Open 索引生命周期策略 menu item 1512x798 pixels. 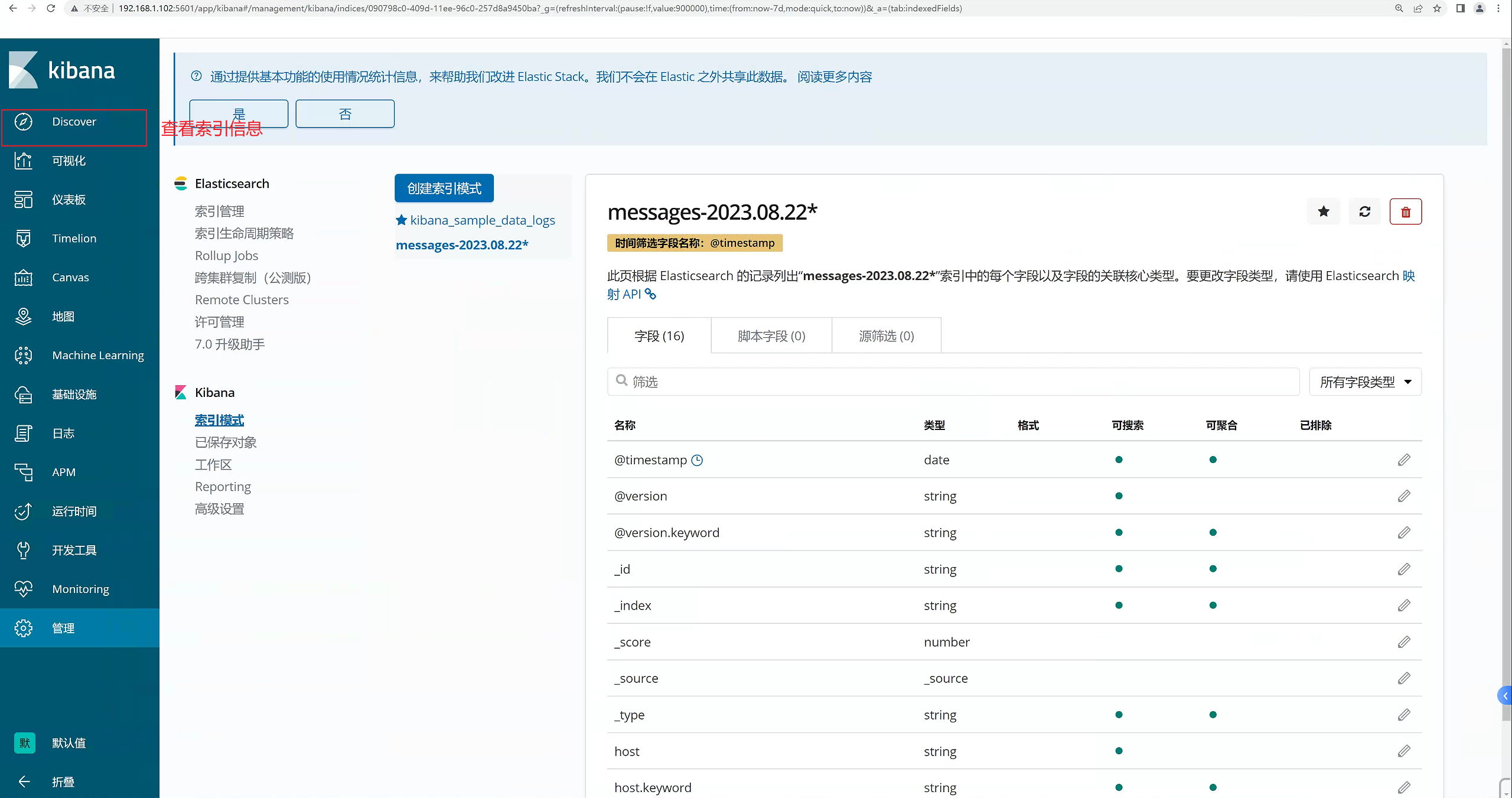[x=244, y=233]
